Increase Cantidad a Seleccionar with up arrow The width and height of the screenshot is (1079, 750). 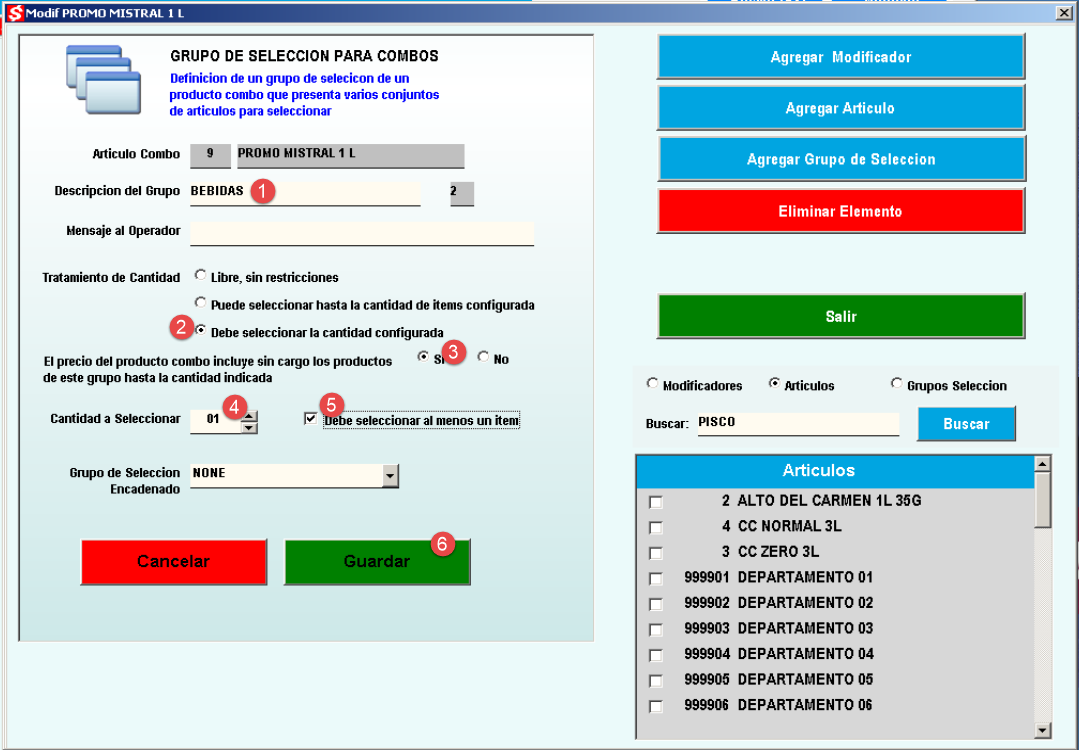click(249, 415)
